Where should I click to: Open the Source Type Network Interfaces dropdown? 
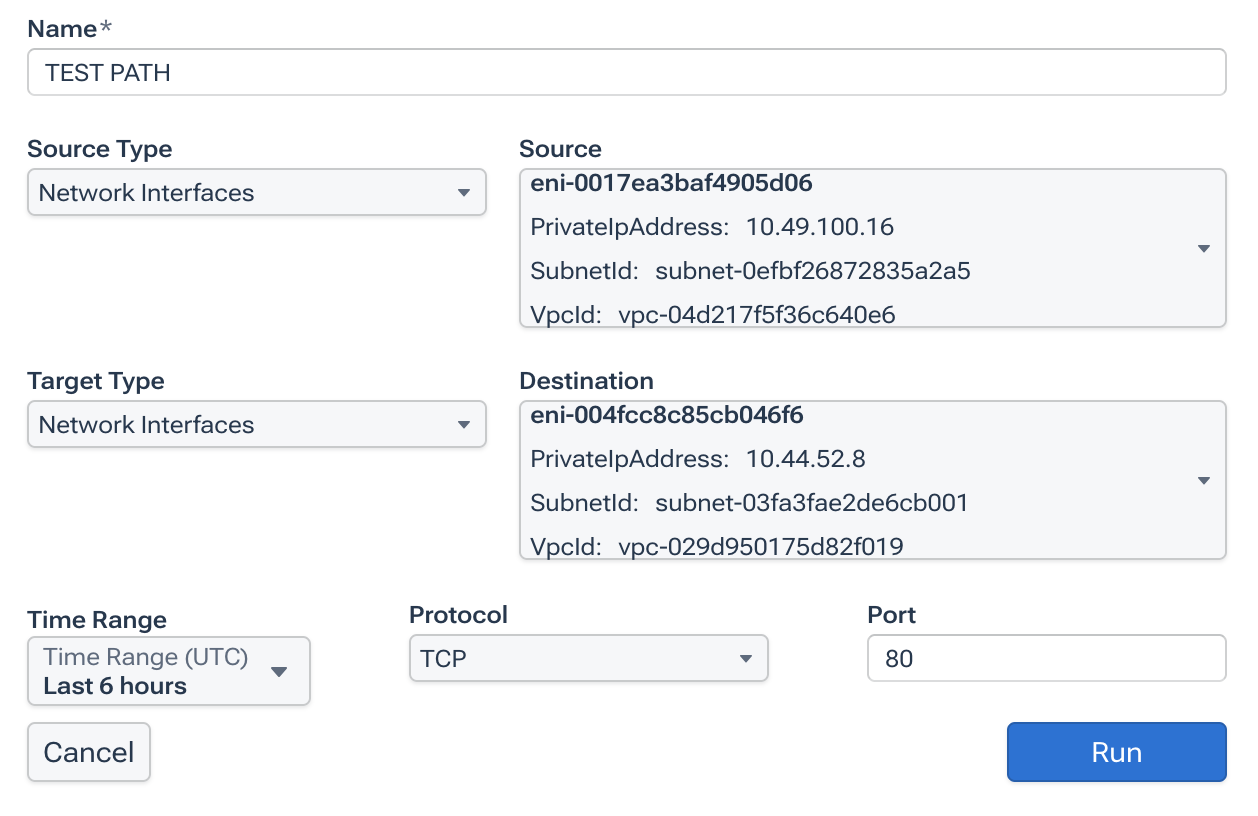[x=240, y=193]
